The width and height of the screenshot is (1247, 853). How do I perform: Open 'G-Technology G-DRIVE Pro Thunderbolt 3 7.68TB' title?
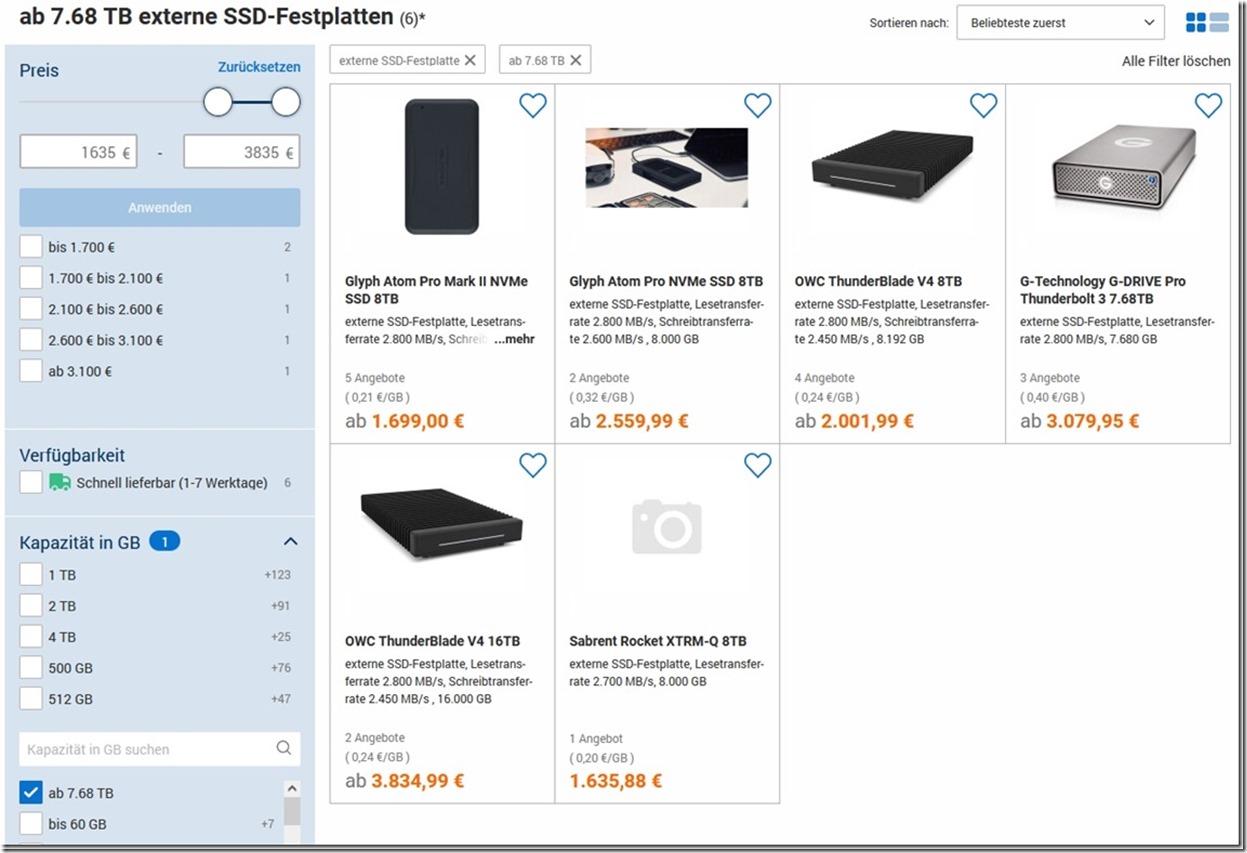pos(1103,290)
